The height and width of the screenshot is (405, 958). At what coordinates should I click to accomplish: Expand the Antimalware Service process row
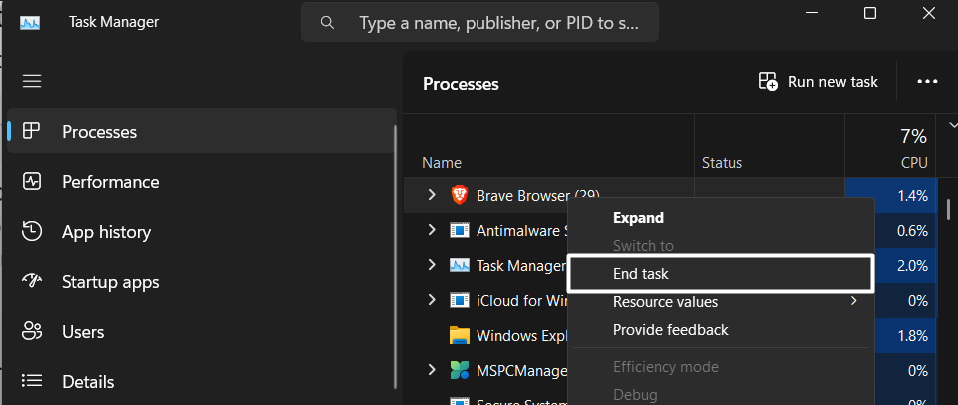click(432, 230)
